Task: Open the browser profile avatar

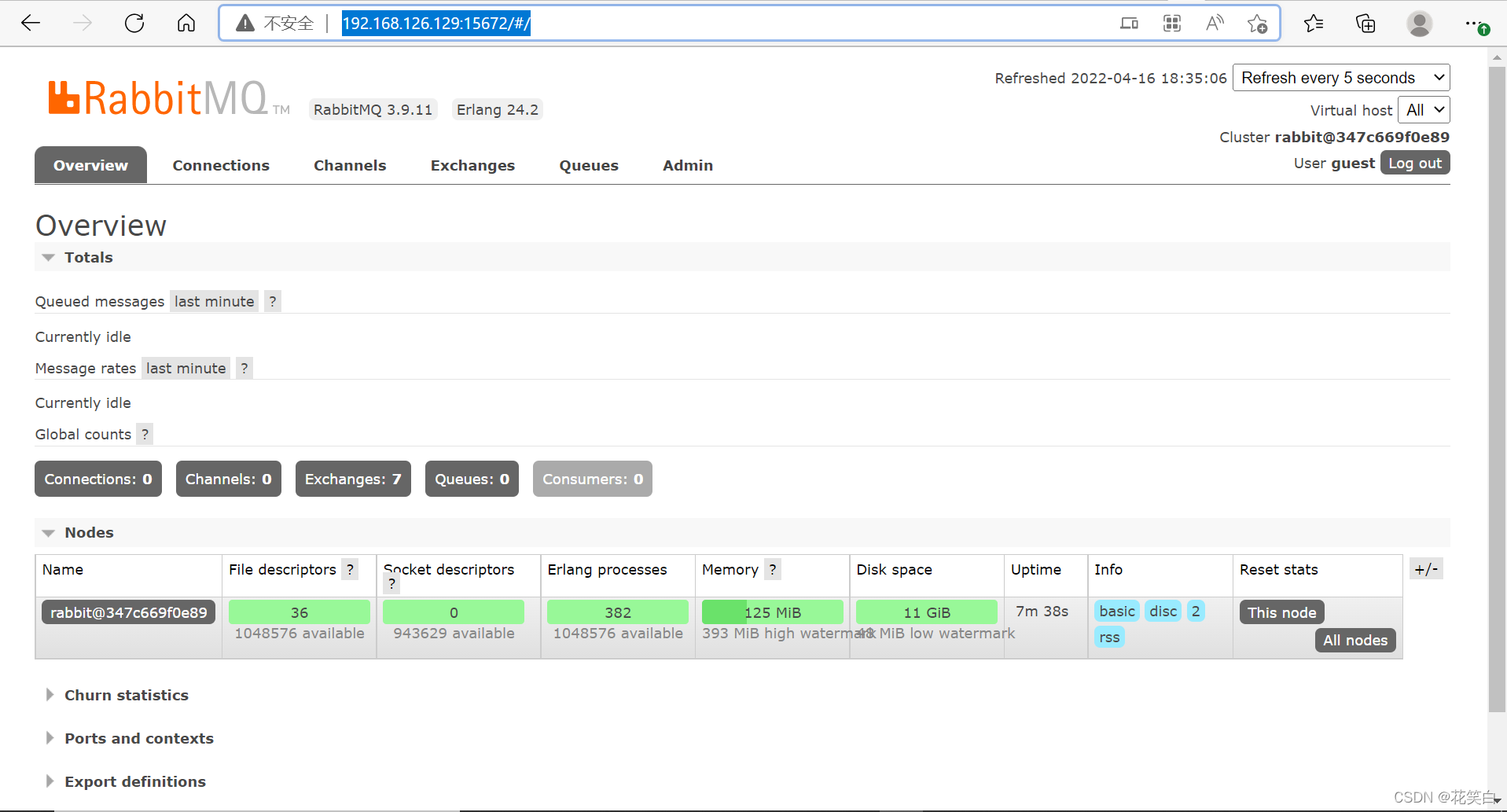Action: click(1419, 24)
